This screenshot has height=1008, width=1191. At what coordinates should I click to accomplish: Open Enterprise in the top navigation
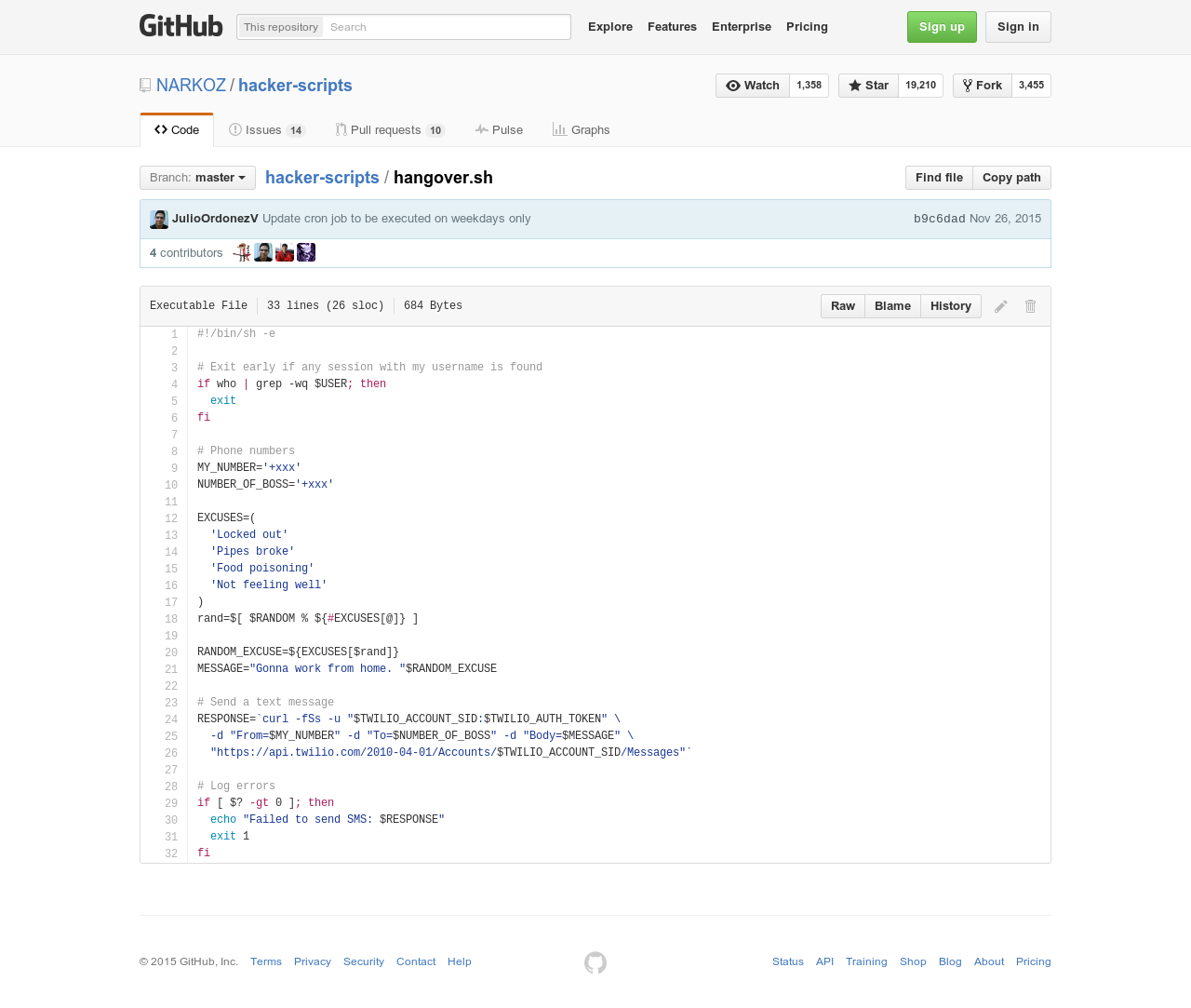742,27
